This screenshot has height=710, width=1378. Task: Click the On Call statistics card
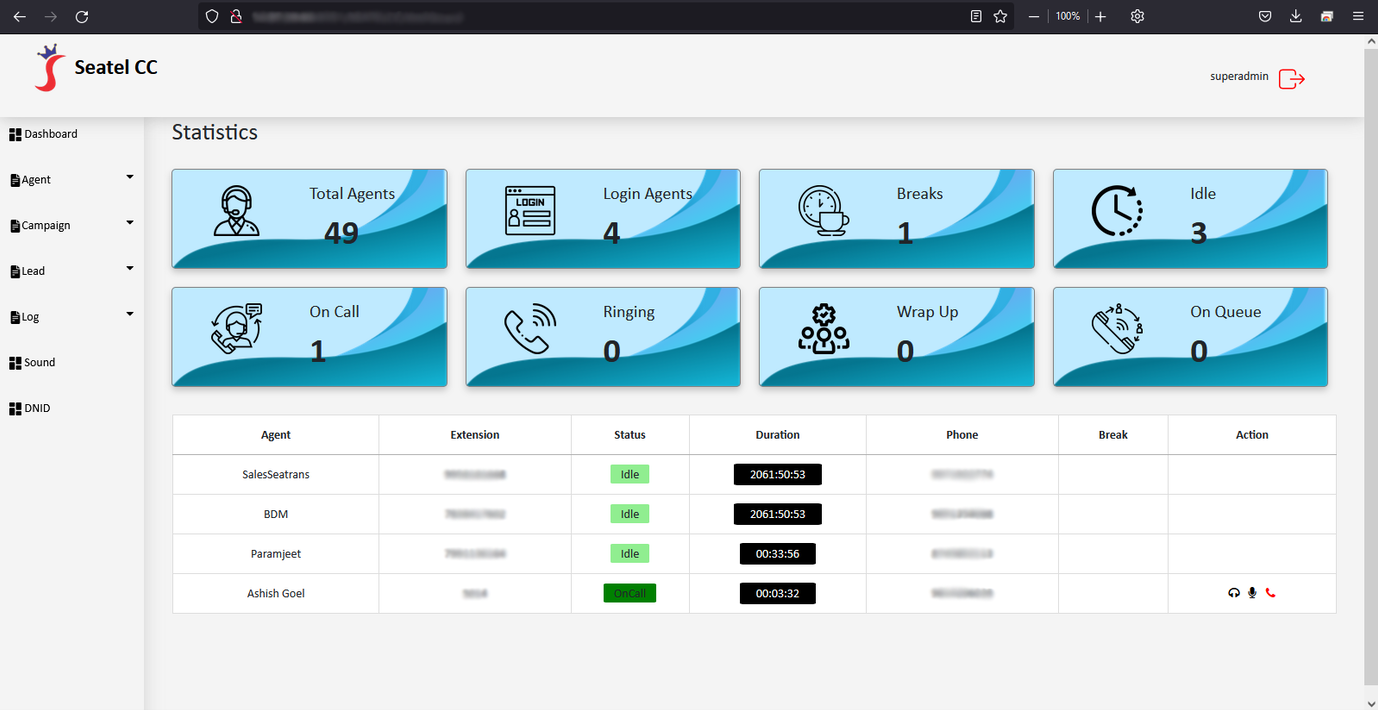(x=309, y=337)
